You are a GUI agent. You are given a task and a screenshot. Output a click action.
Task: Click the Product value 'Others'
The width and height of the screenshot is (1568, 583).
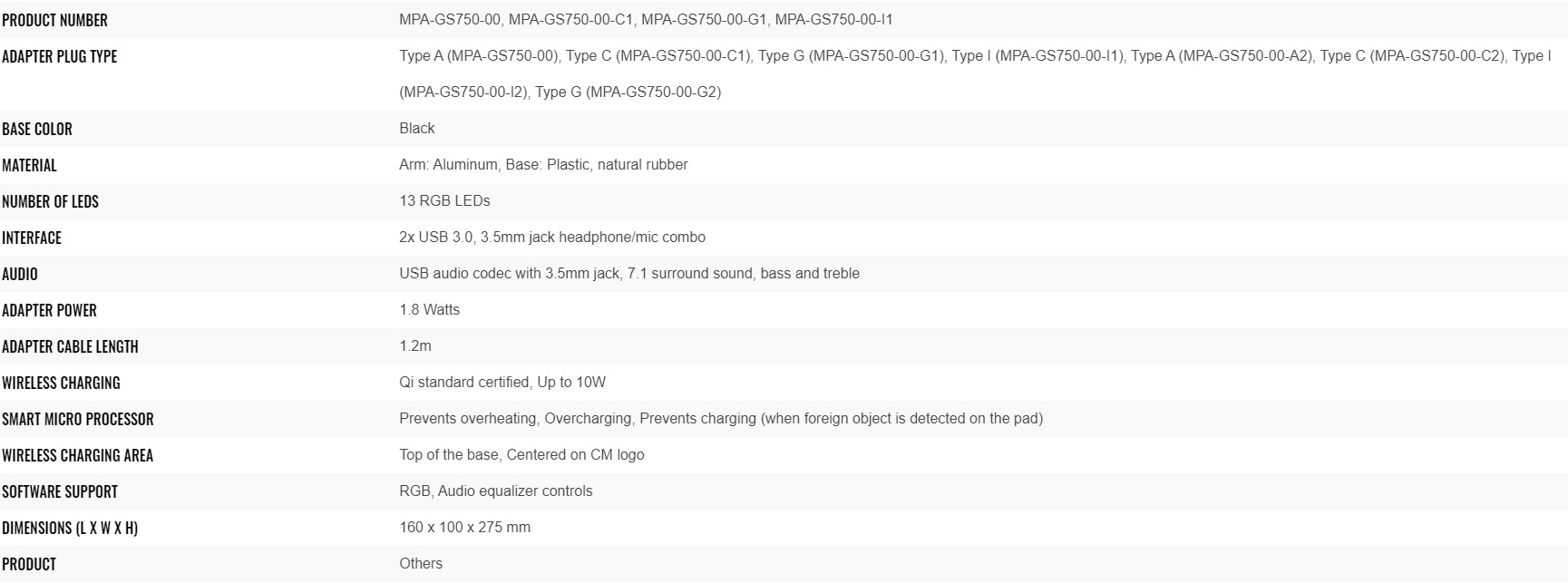pos(421,564)
